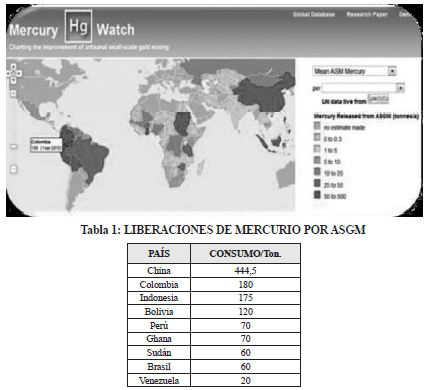
Task: Zoom in with the map plus button
Action: [x=13, y=93]
